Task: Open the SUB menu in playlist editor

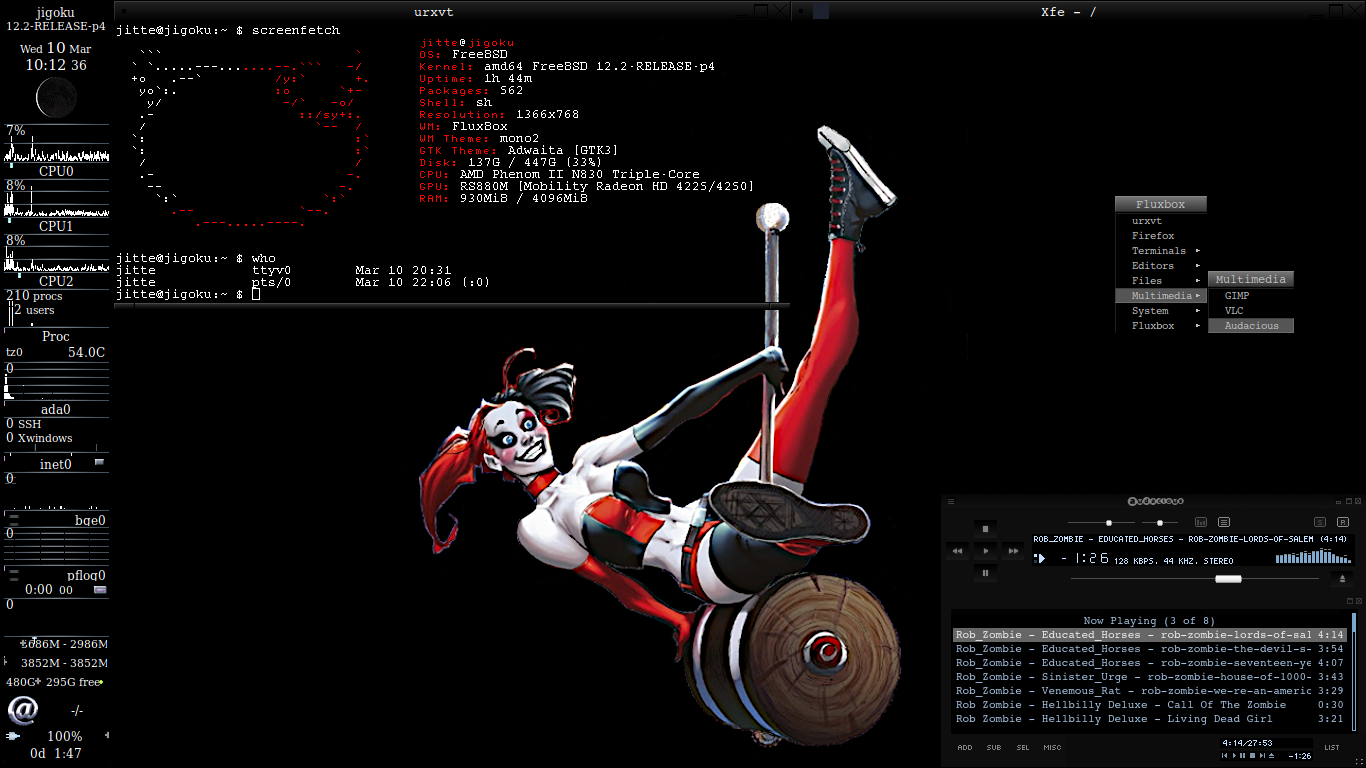Action: pyautogui.click(x=994, y=747)
